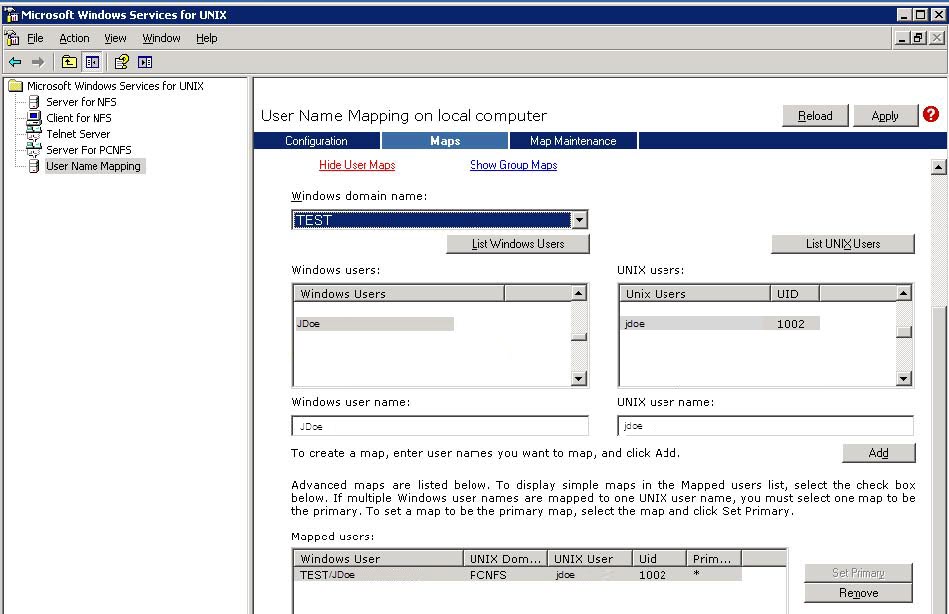Screen dimensions: 949x614
Task: Click the Hide User Maps link
Action: pos(357,165)
